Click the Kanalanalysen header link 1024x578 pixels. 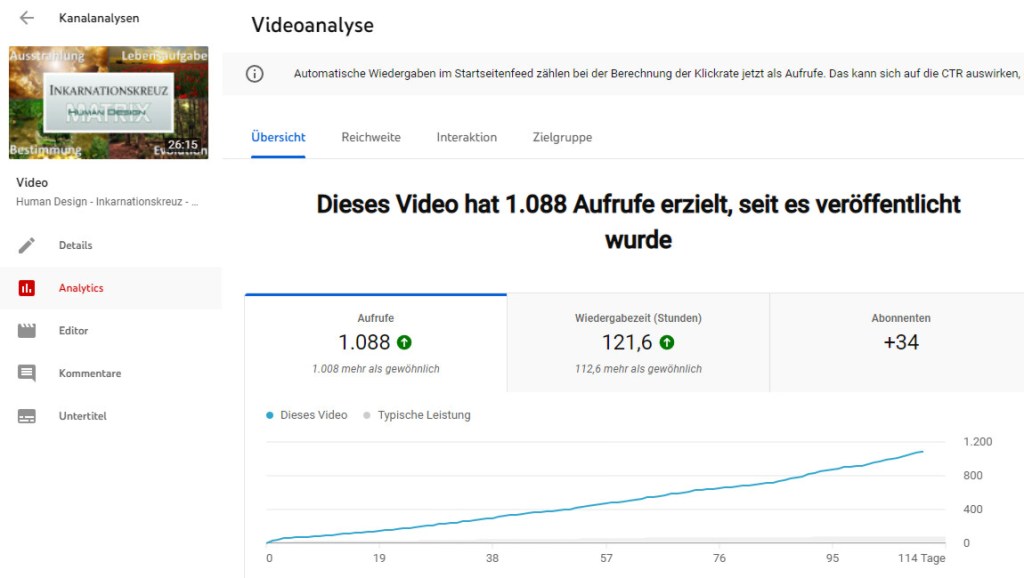[99, 18]
